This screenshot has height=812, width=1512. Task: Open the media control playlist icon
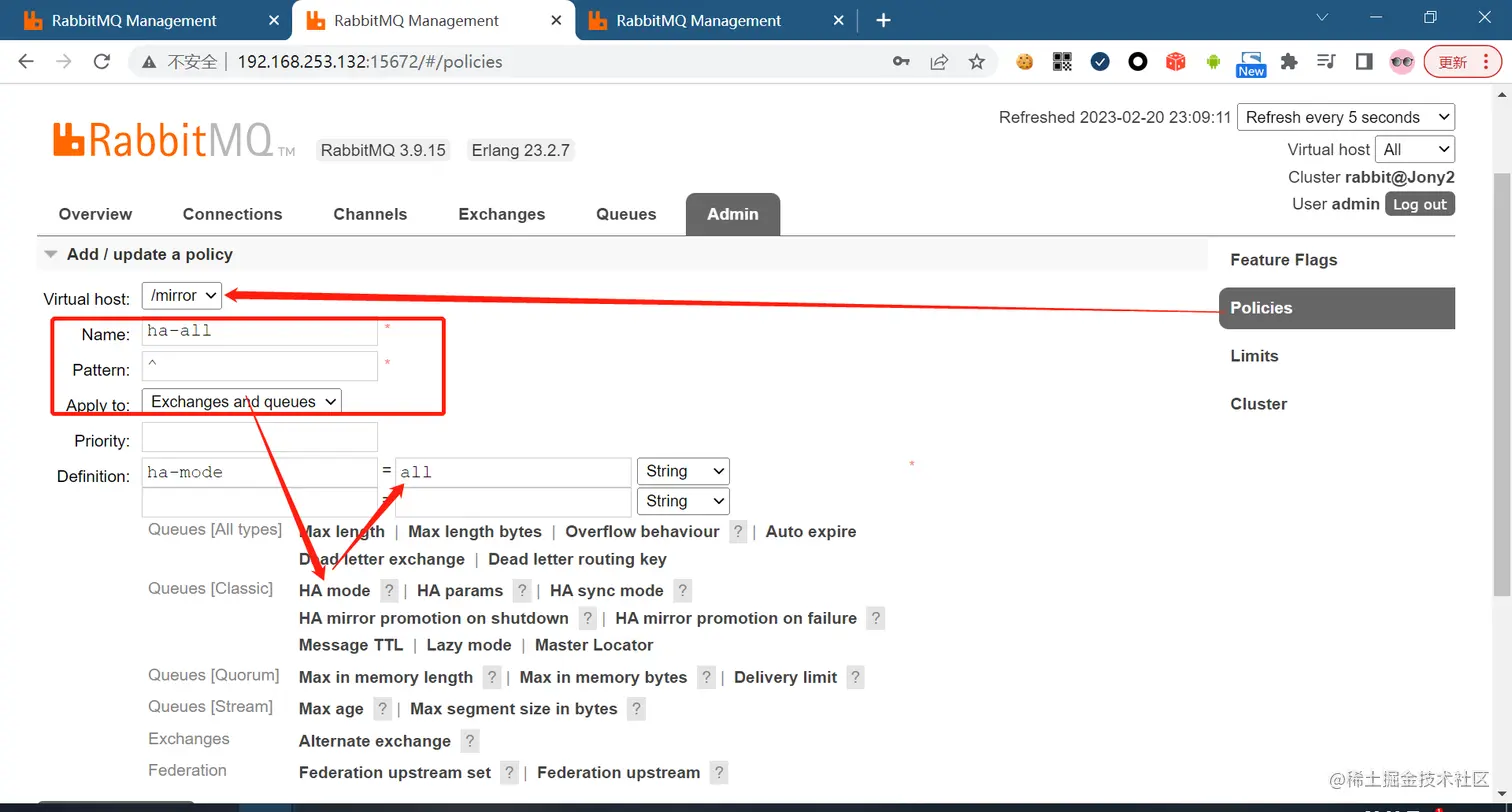[x=1327, y=62]
